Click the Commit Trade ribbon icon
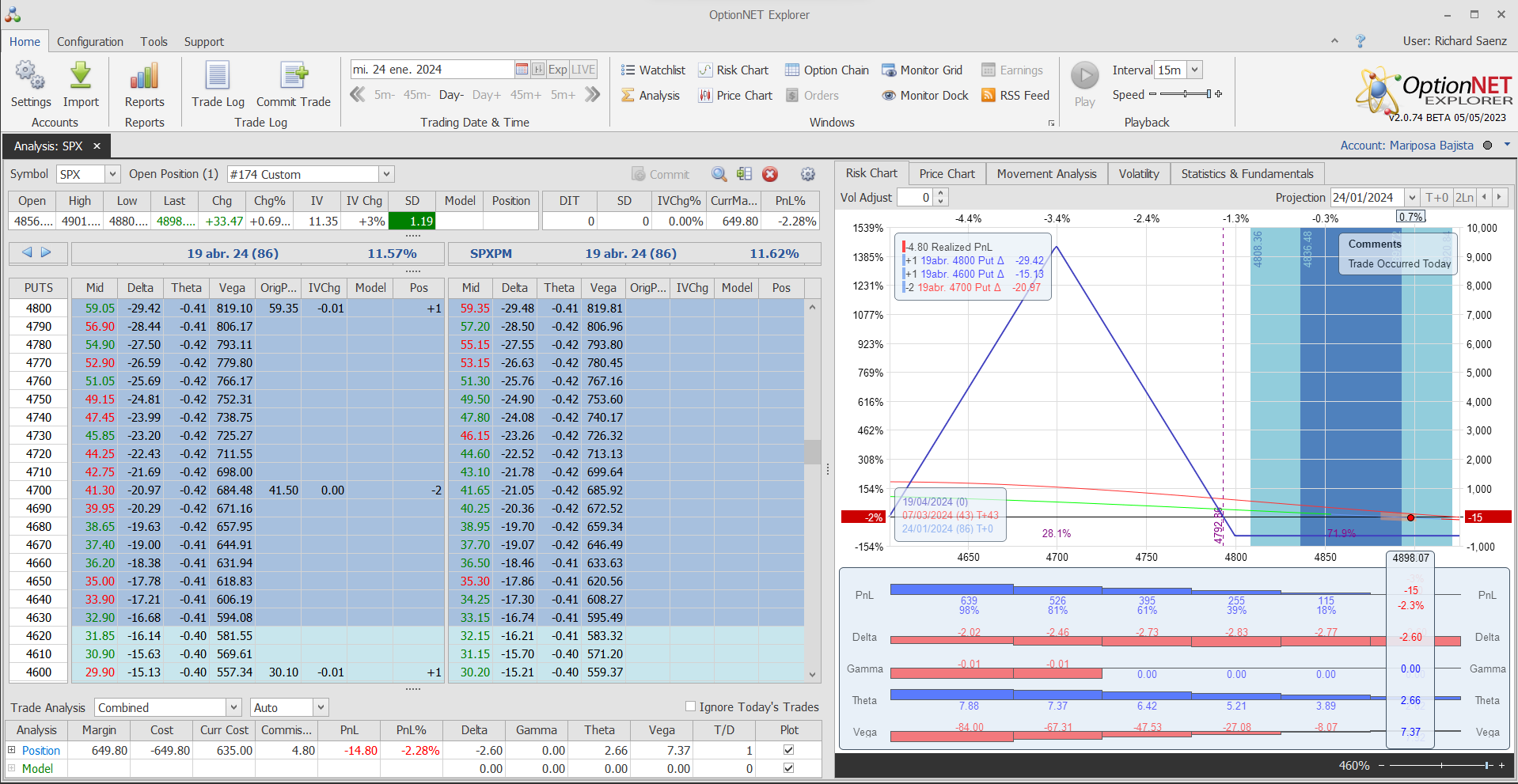1518x784 pixels. (294, 85)
